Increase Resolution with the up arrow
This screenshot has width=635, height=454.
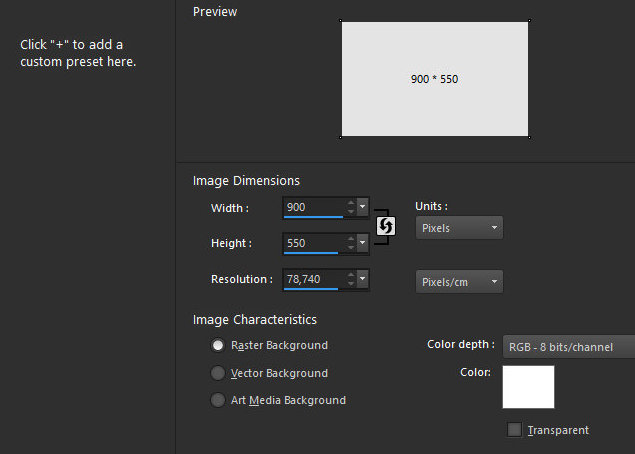pyautogui.click(x=350, y=275)
